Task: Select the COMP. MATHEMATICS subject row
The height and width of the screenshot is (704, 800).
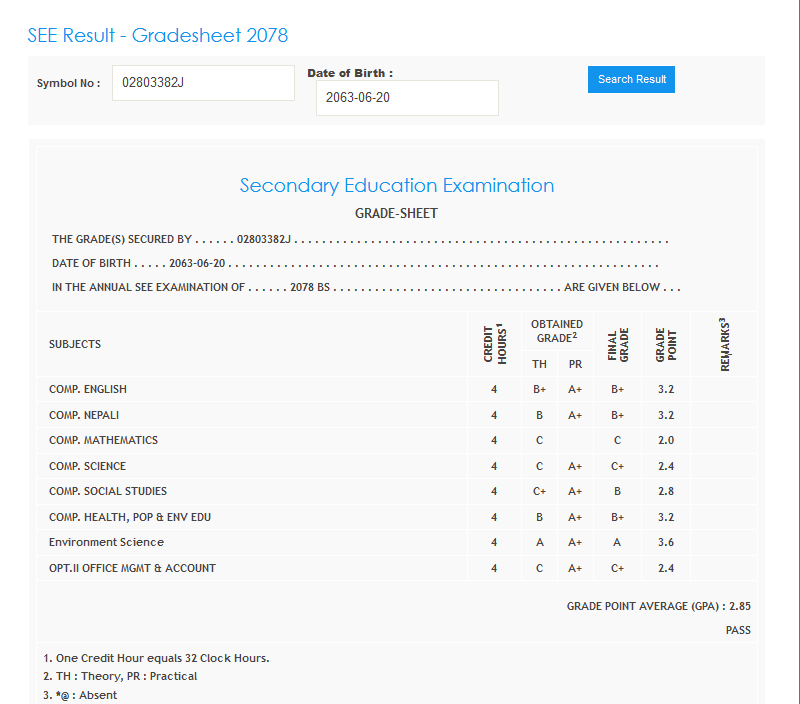Action: point(103,440)
